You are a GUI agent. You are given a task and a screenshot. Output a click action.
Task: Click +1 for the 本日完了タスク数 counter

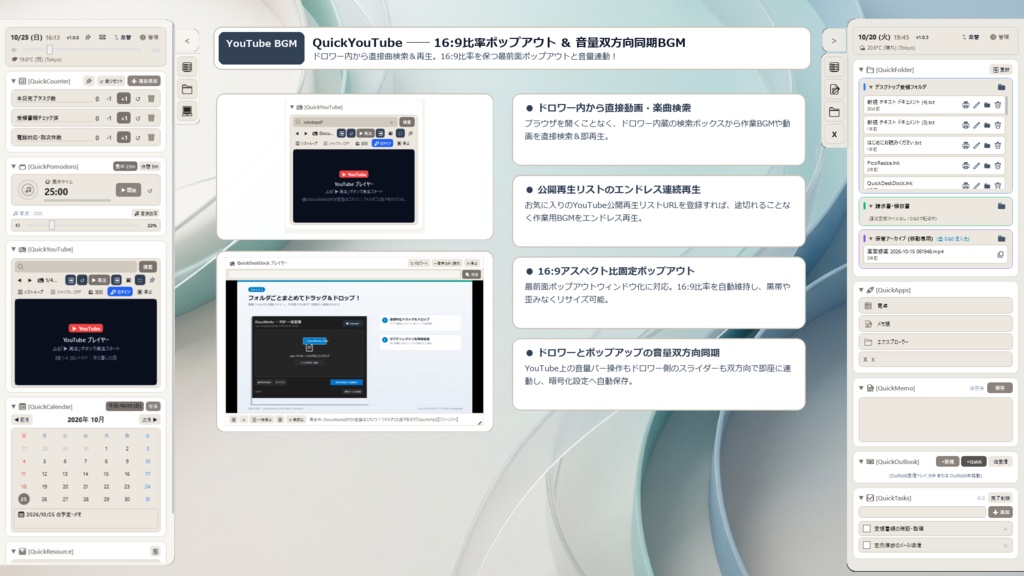[123, 99]
